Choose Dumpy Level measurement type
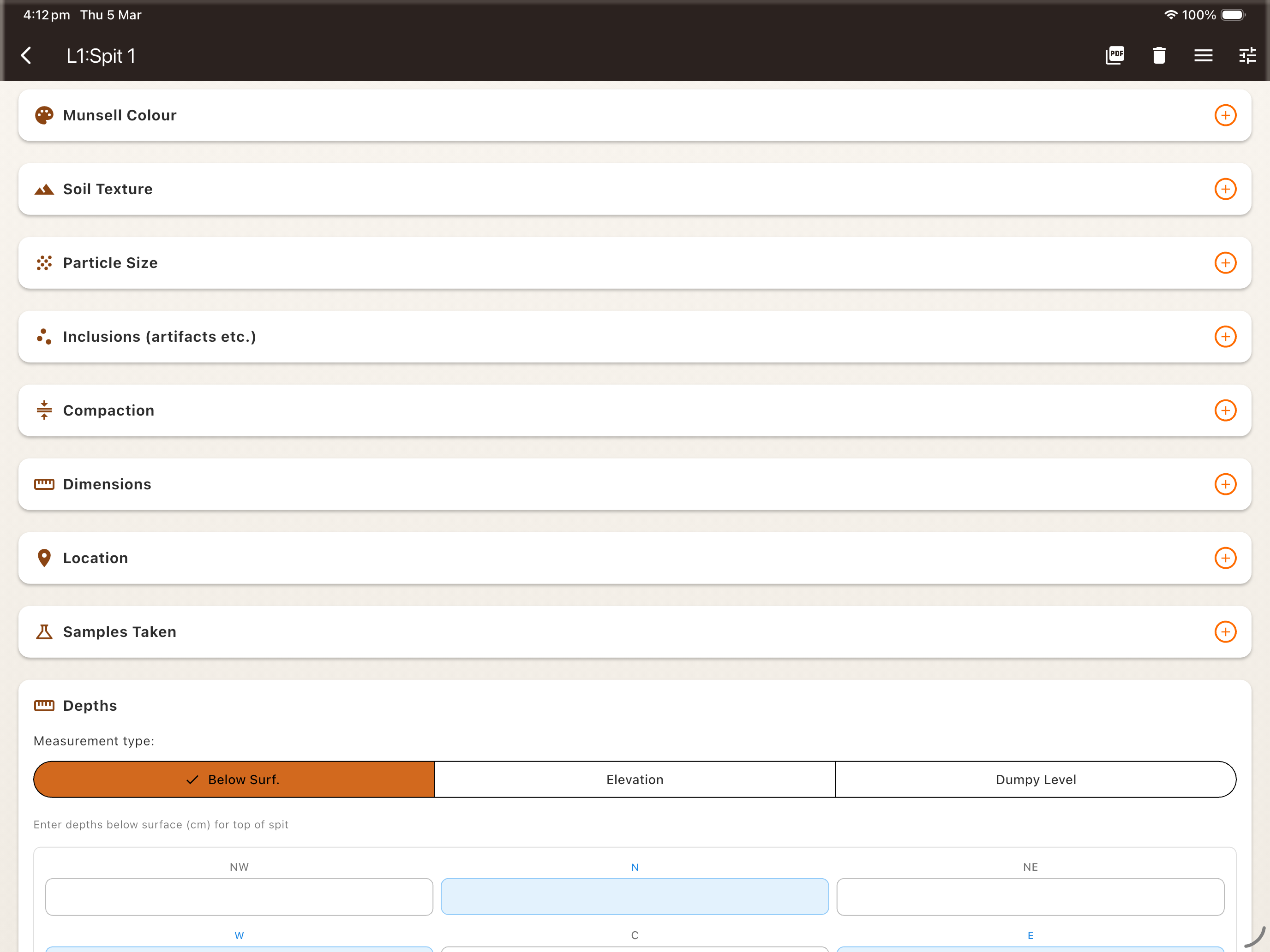 coord(1035,779)
